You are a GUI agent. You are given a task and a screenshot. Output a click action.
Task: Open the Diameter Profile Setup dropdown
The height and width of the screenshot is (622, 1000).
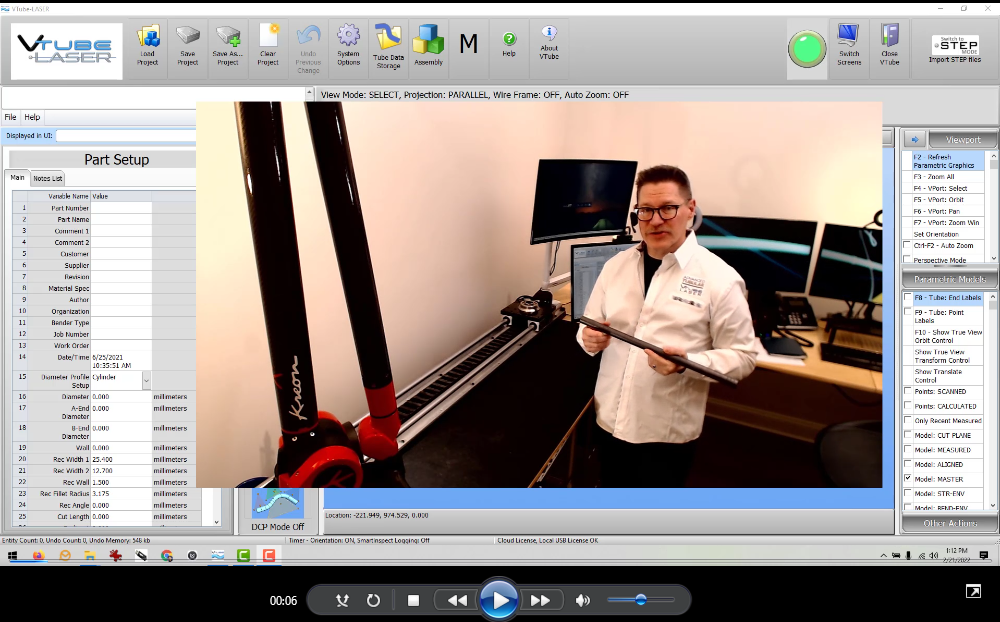[x=146, y=380]
